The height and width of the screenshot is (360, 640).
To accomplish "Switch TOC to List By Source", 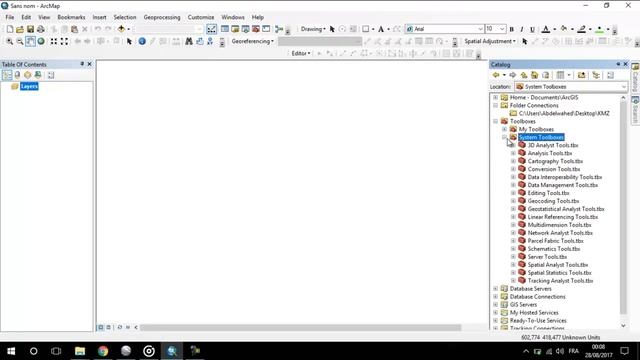I will [17, 75].
